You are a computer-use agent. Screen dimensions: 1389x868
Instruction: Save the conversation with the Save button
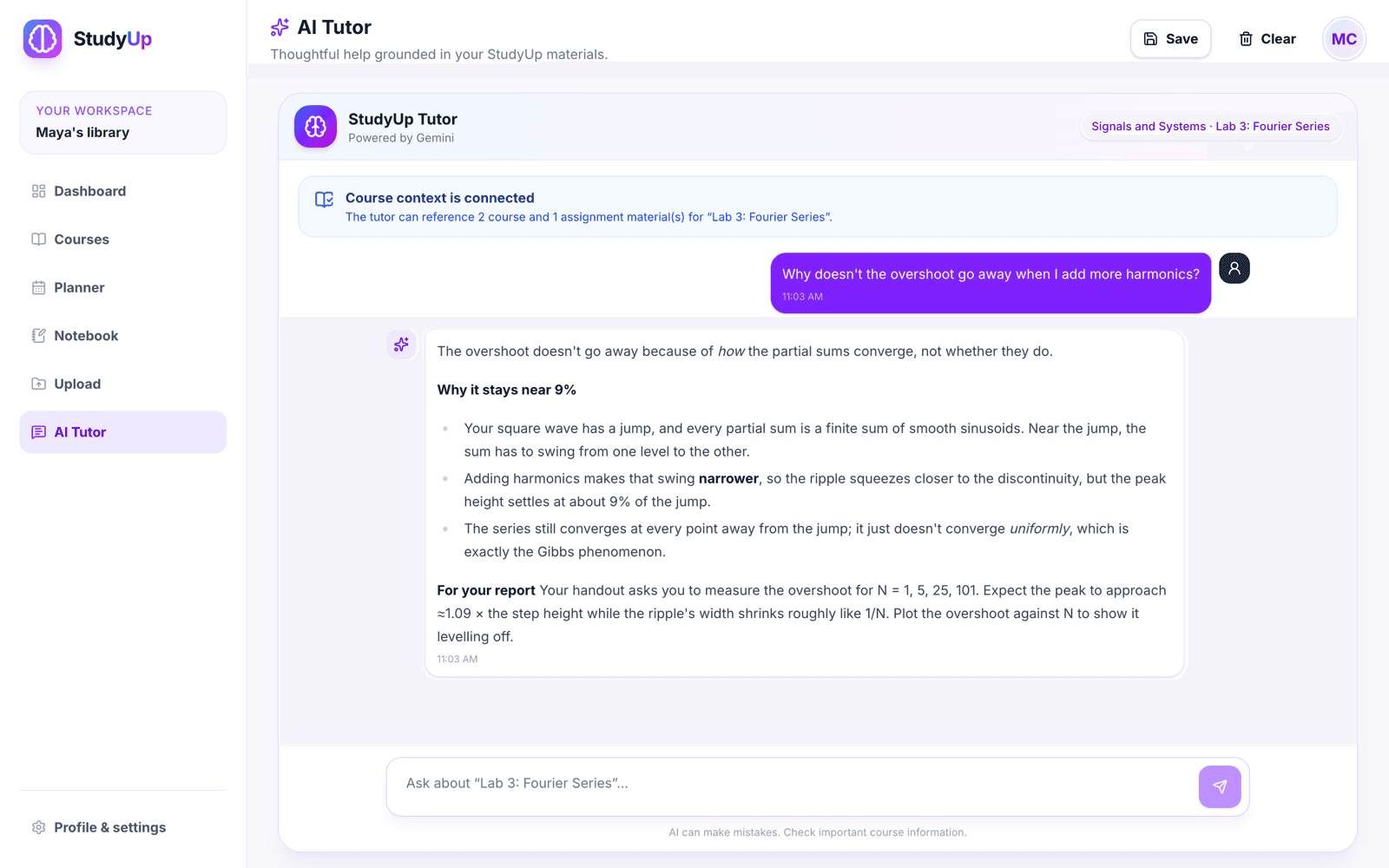tap(1170, 39)
